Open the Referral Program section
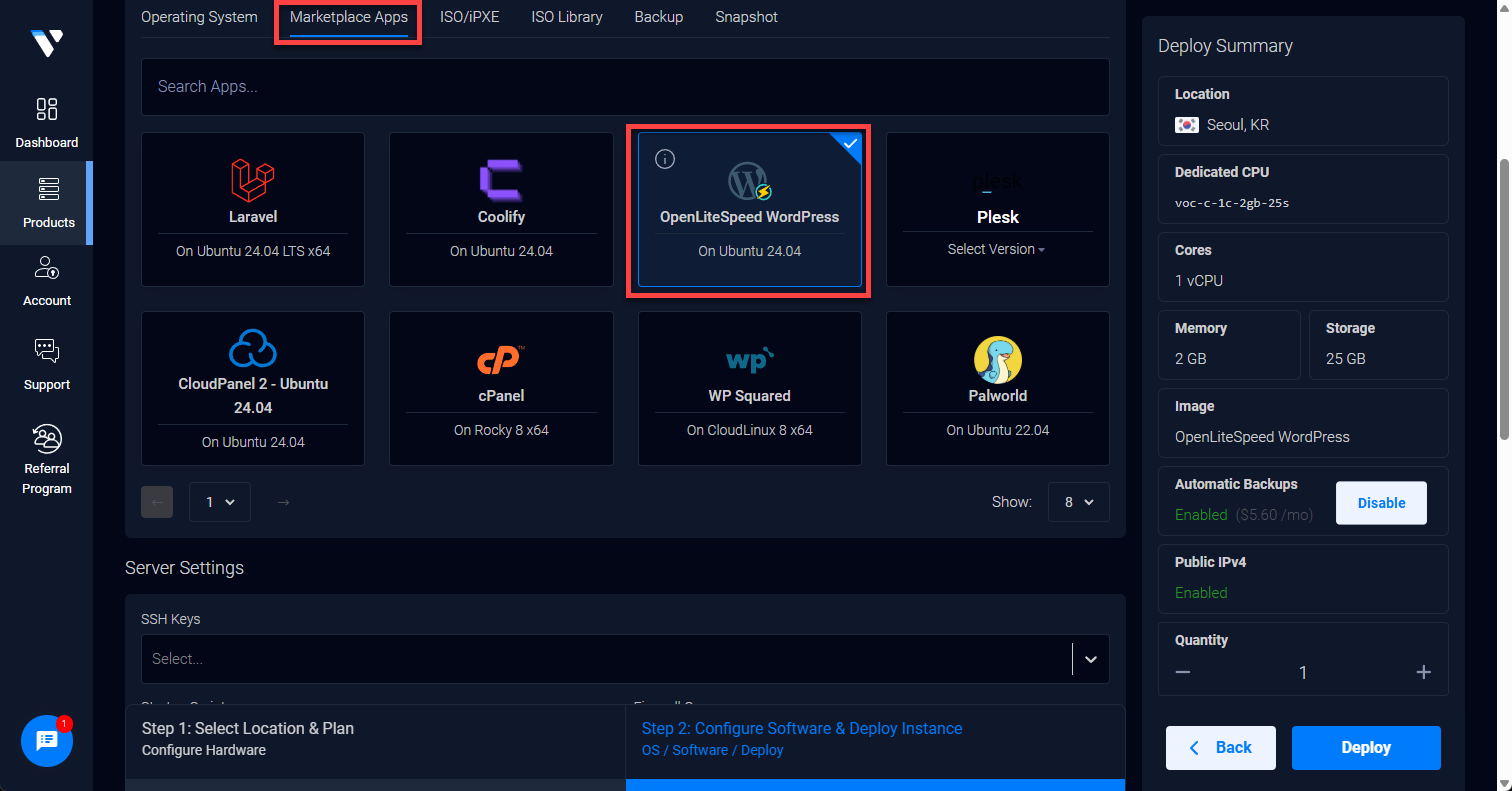 click(x=47, y=458)
